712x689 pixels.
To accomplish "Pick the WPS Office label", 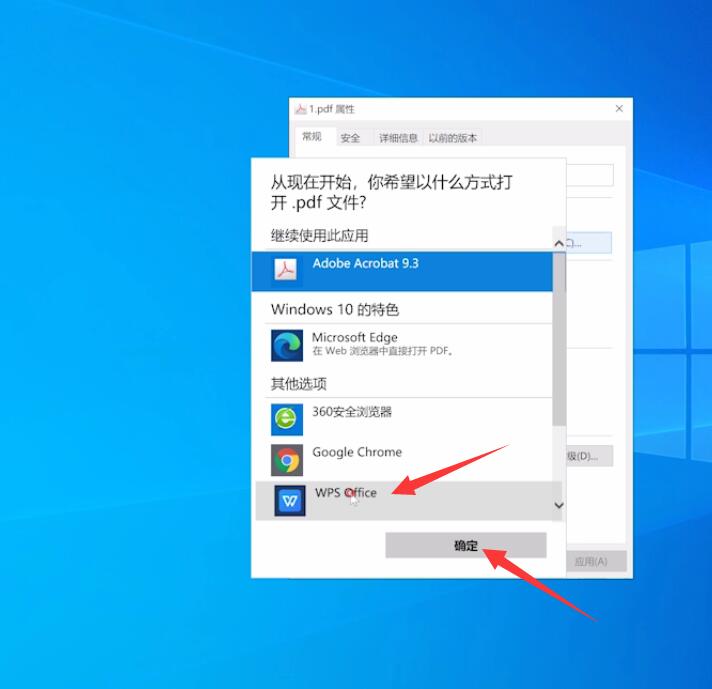I will point(346,492).
